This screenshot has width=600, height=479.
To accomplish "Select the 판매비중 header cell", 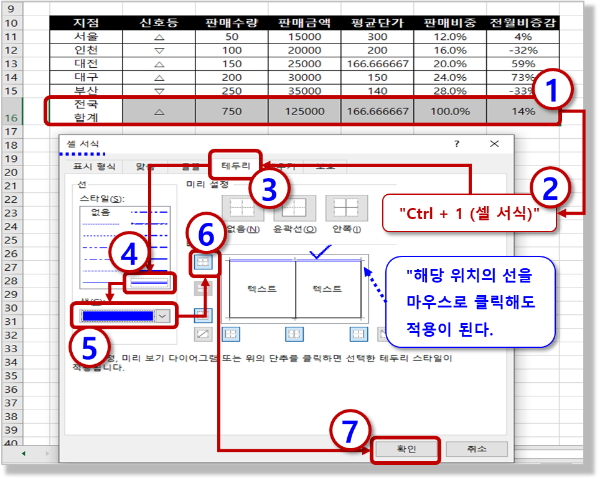I will (450, 23).
